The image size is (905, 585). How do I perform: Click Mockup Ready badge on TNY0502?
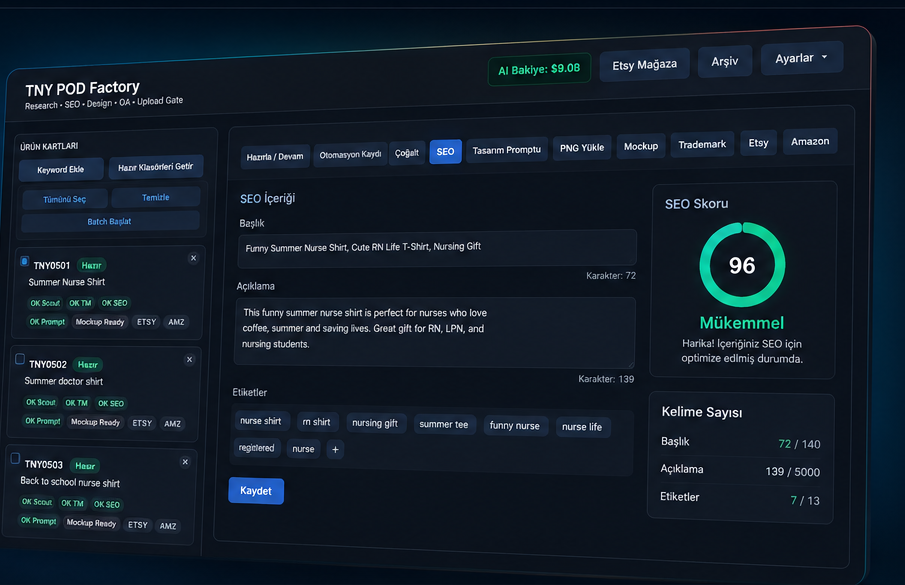pyautogui.click(x=95, y=422)
